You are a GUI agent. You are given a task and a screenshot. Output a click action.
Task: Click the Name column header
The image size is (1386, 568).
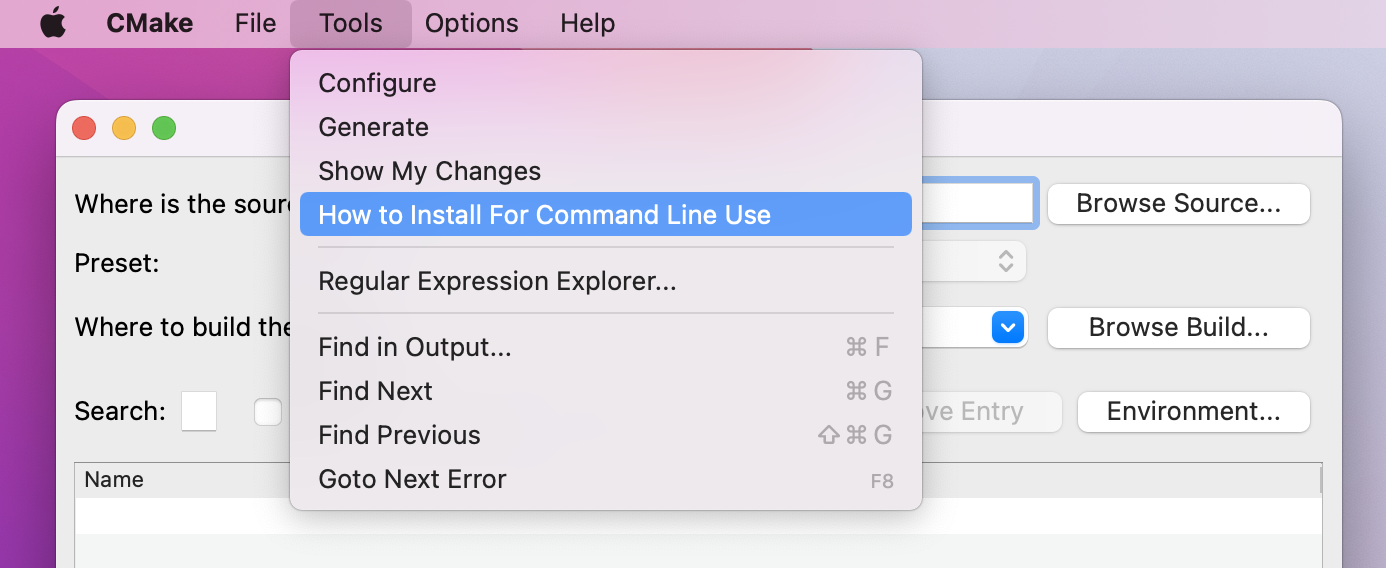click(114, 480)
